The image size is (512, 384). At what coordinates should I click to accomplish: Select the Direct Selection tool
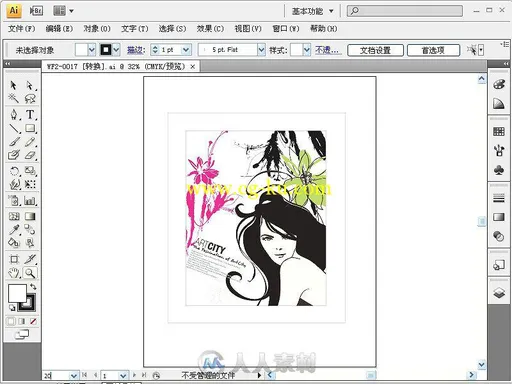[x=30, y=85]
